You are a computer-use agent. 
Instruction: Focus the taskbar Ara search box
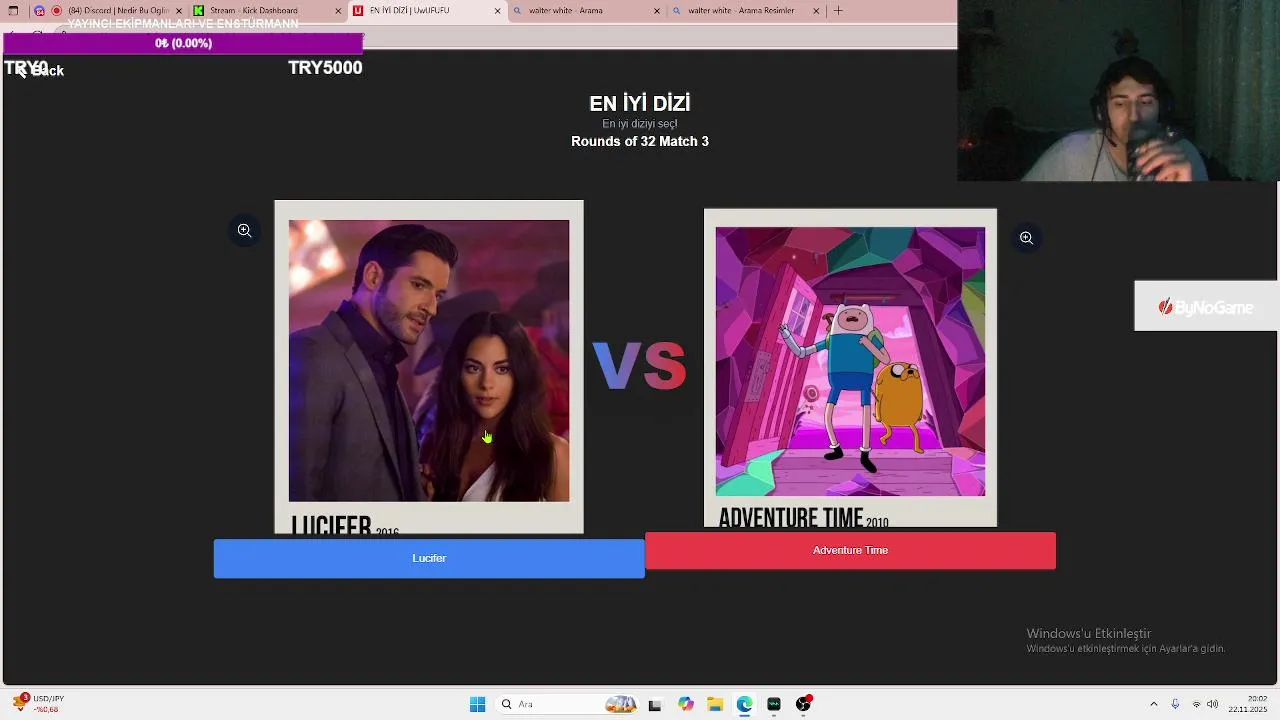[x=567, y=704]
